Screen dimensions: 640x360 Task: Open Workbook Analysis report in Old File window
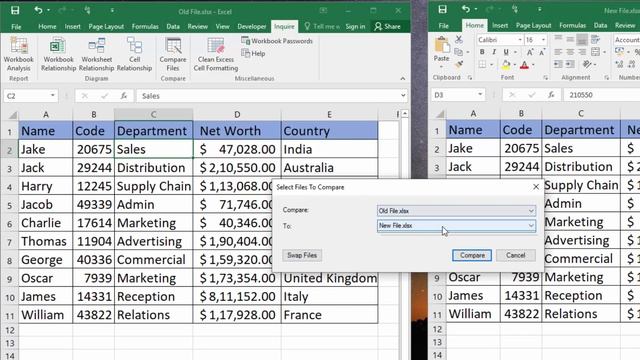pos(18,54)
